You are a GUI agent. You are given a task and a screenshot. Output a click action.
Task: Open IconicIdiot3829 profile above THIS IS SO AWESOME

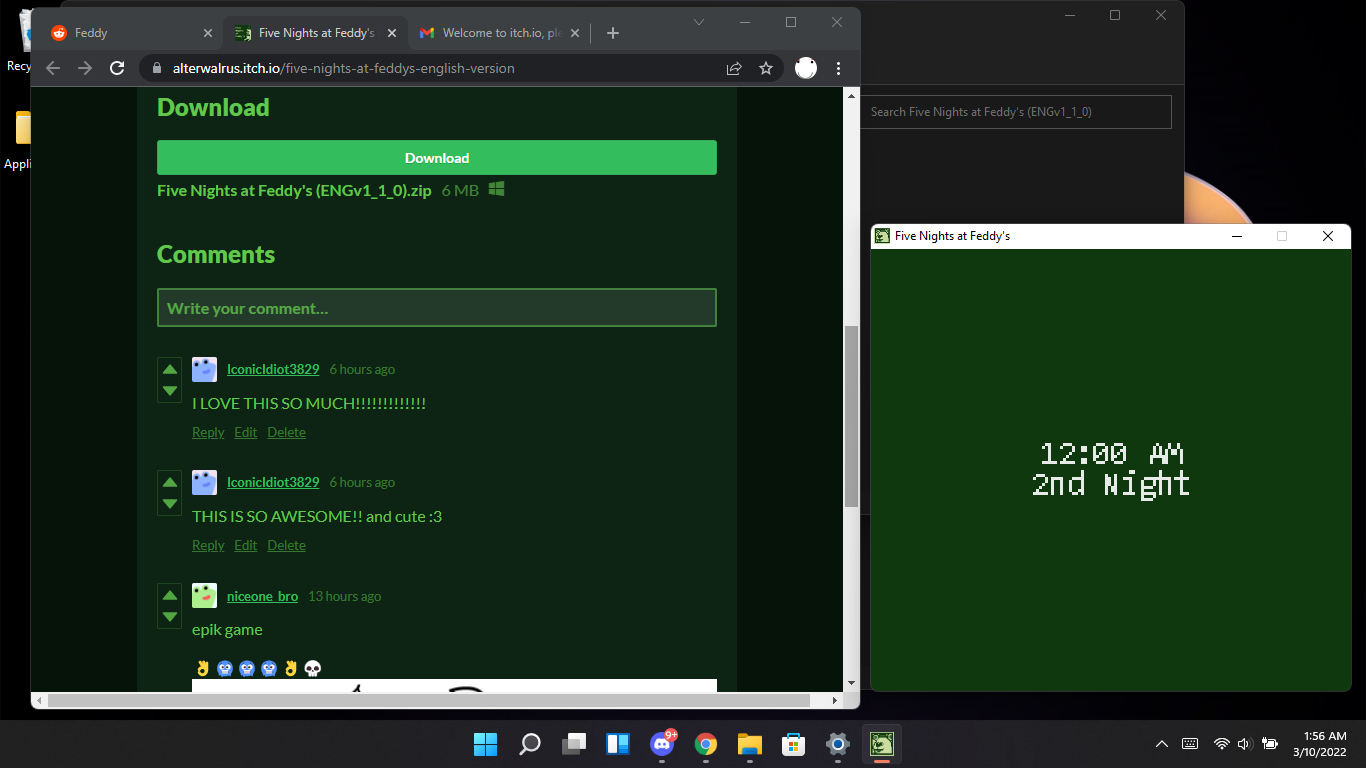pyautogui.click(x=273, y=482)
